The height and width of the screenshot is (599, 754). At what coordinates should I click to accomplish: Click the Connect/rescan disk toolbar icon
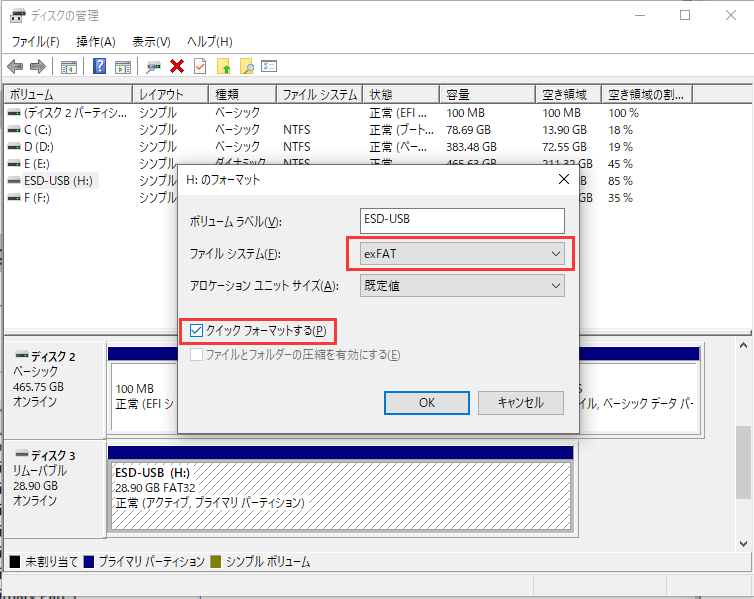pyautogui.click(x=153, y=66)
